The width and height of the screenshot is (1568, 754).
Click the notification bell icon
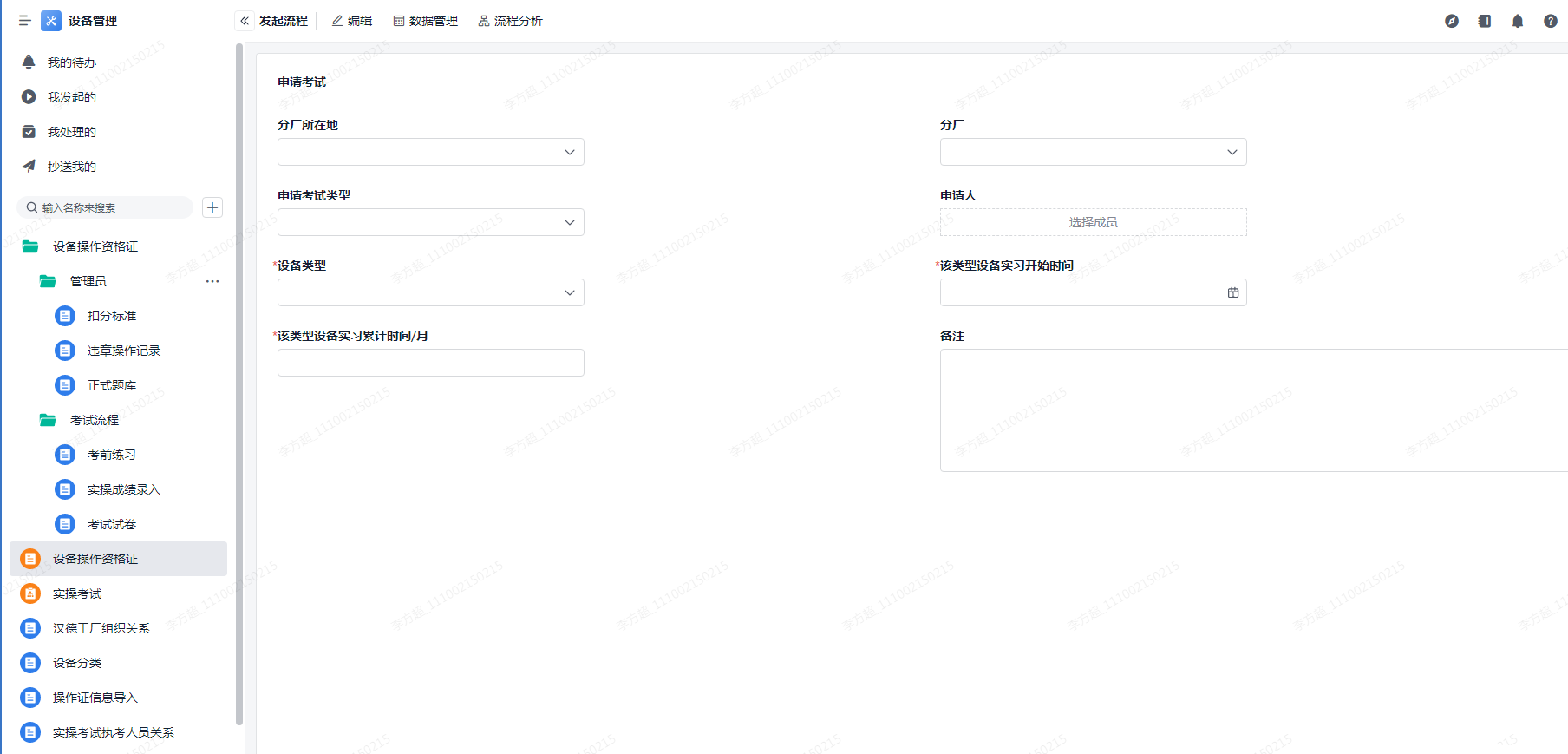pyautogui.click(x=1517, y=21)
